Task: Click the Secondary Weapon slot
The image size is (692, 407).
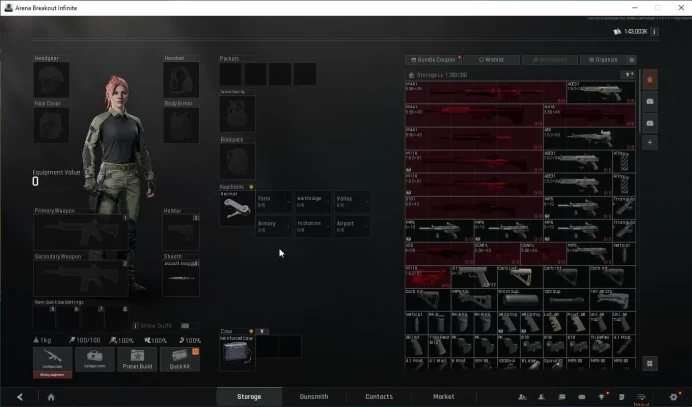Action: click(x=81, y=278)
